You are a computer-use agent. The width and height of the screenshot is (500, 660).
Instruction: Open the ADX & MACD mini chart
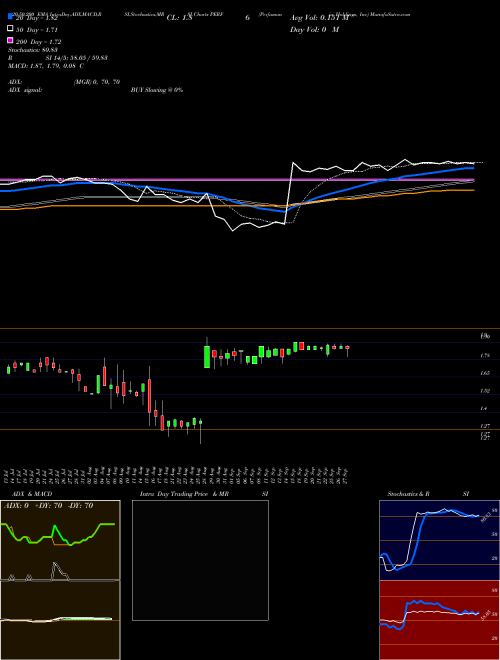[60, 580]
